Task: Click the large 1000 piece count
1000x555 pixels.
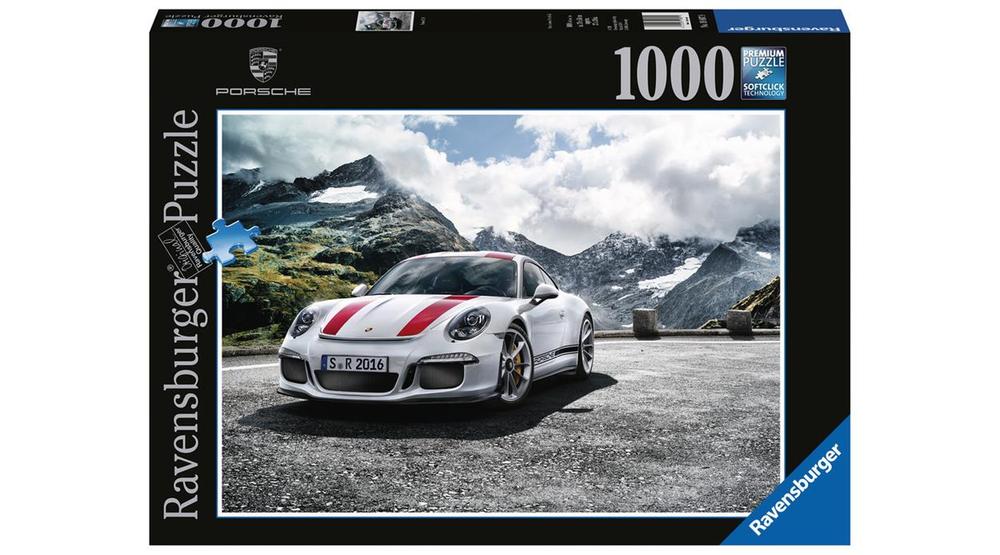Action: pyautogui.click(x=674, y=74)
